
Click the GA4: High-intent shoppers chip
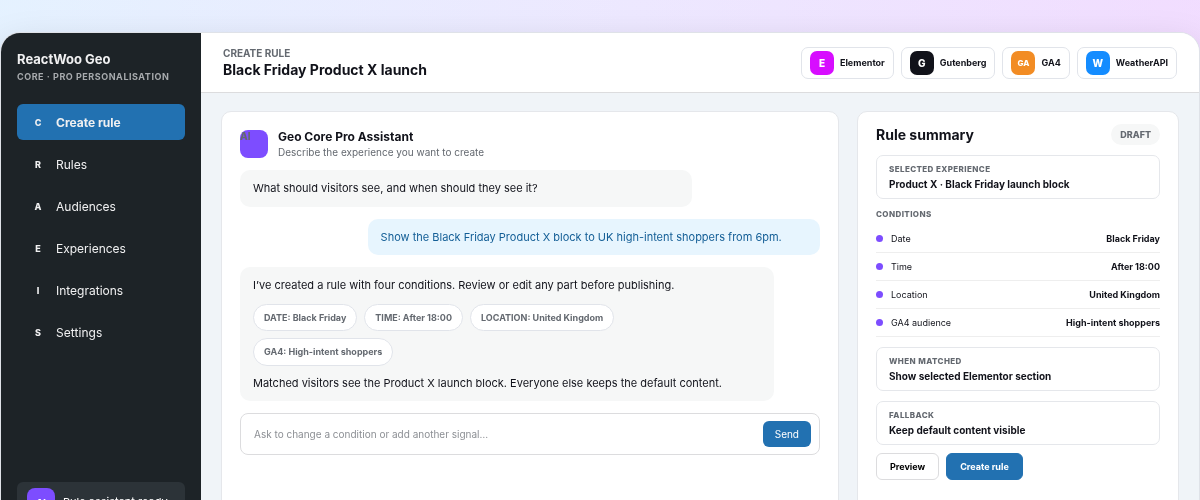click(x=323, y=352)
